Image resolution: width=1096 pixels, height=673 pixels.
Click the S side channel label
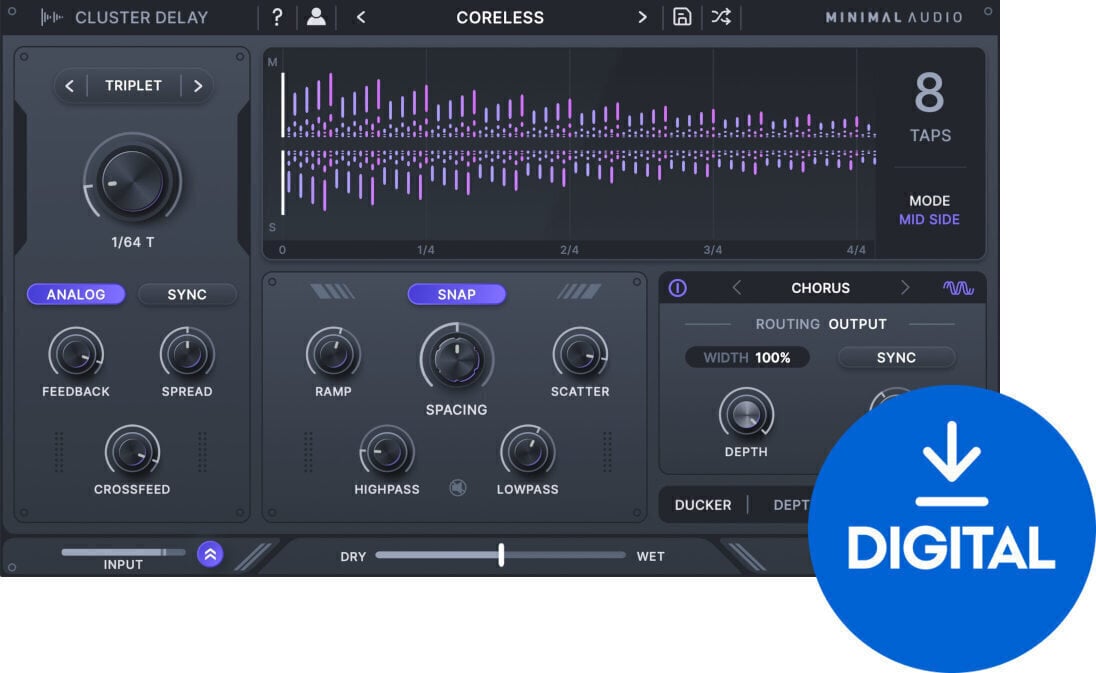pos(273,228)
